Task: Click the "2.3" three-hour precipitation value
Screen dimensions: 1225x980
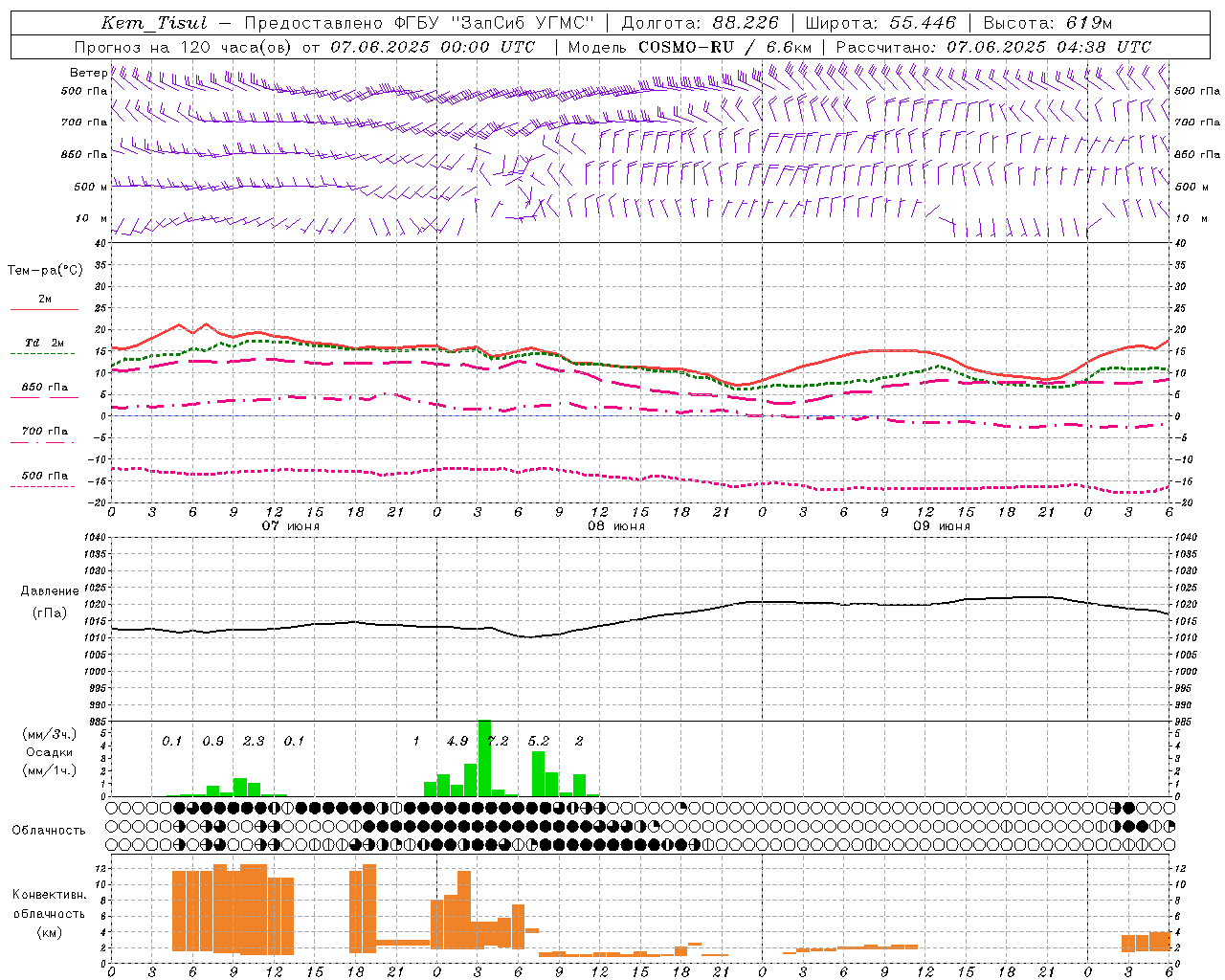Action: point(254,741)
